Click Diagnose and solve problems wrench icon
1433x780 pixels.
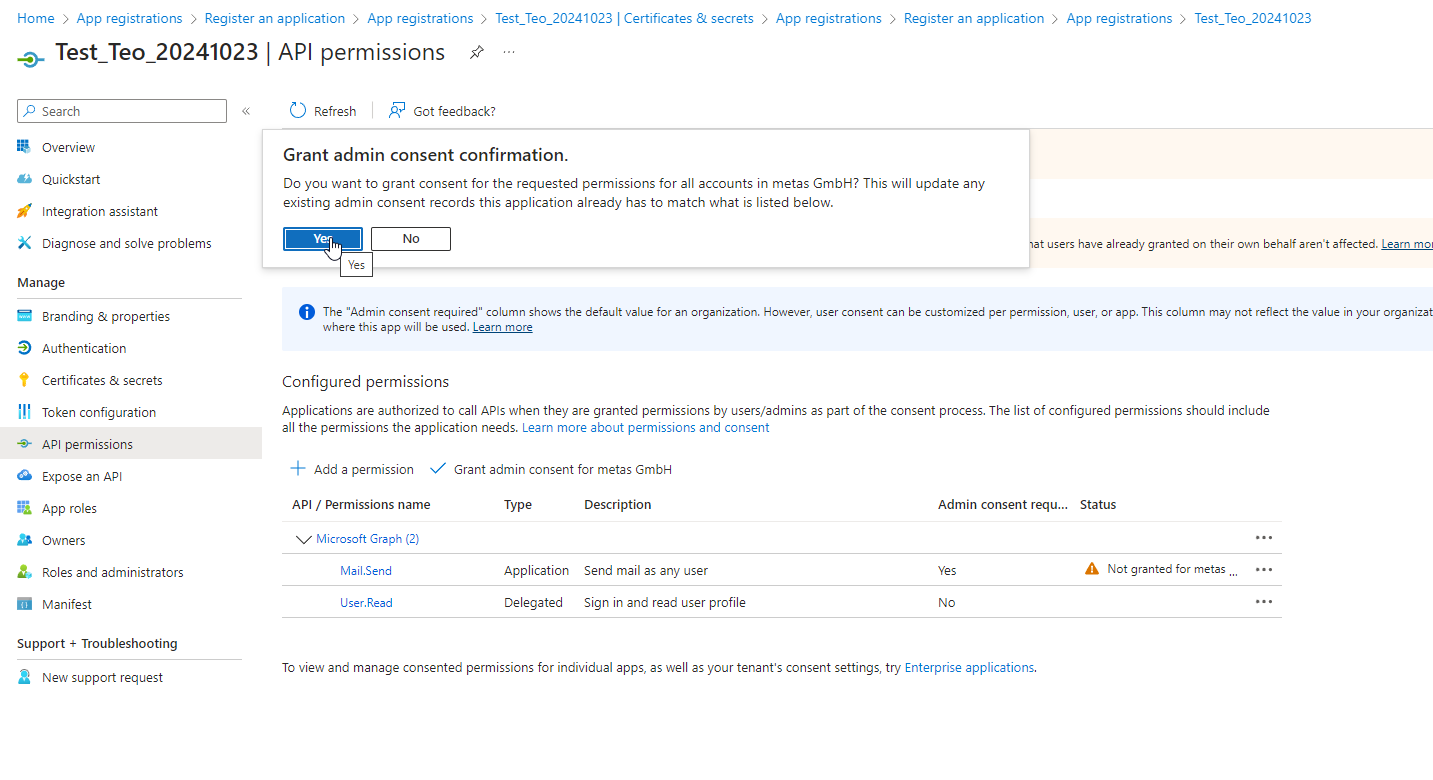24,243
